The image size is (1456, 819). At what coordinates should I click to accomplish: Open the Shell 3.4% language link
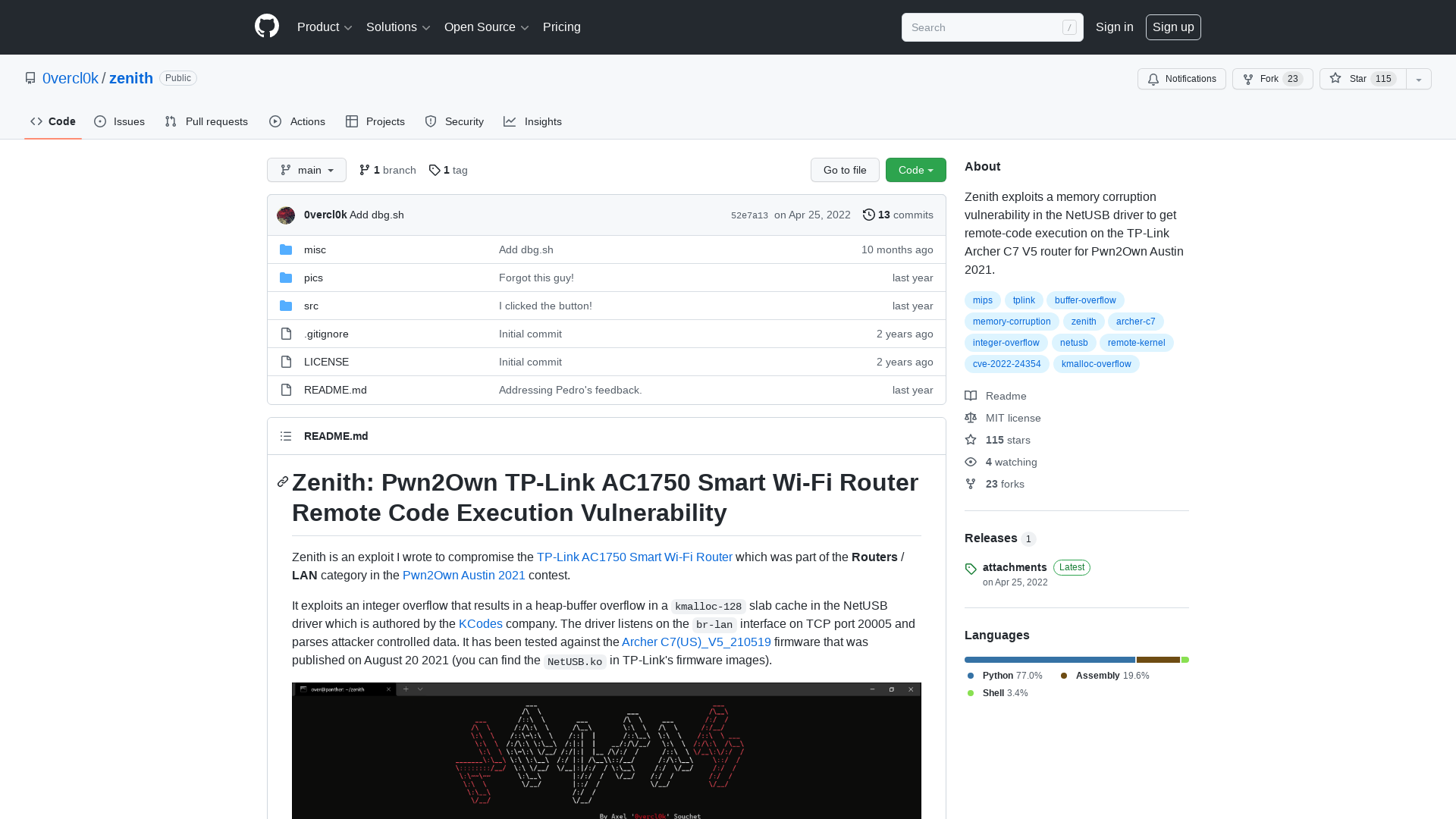(x=997, y=693)
